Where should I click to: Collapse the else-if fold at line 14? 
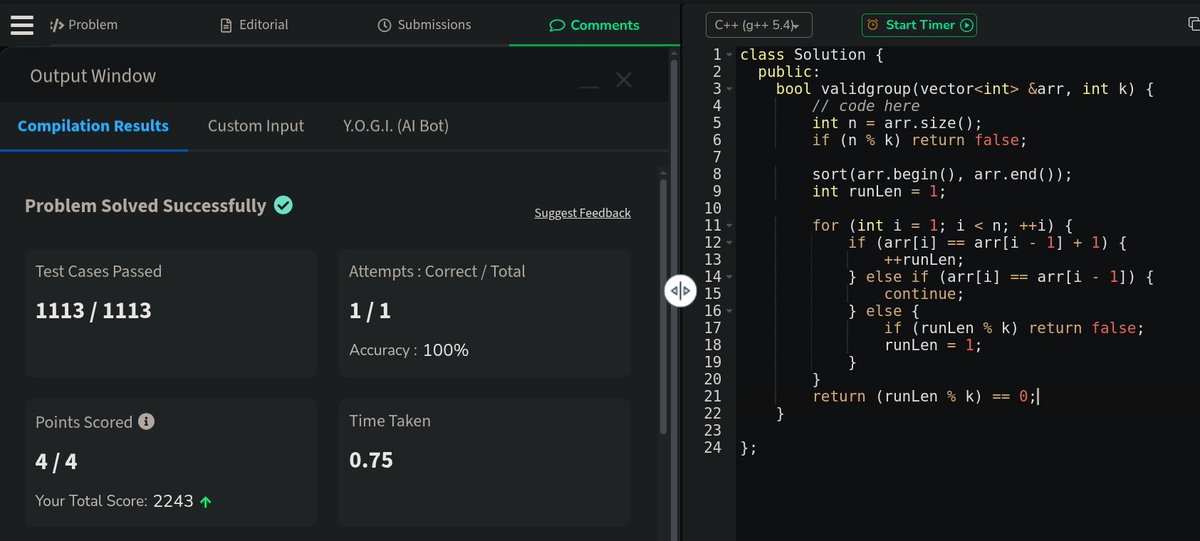click(x=730, y=277)
